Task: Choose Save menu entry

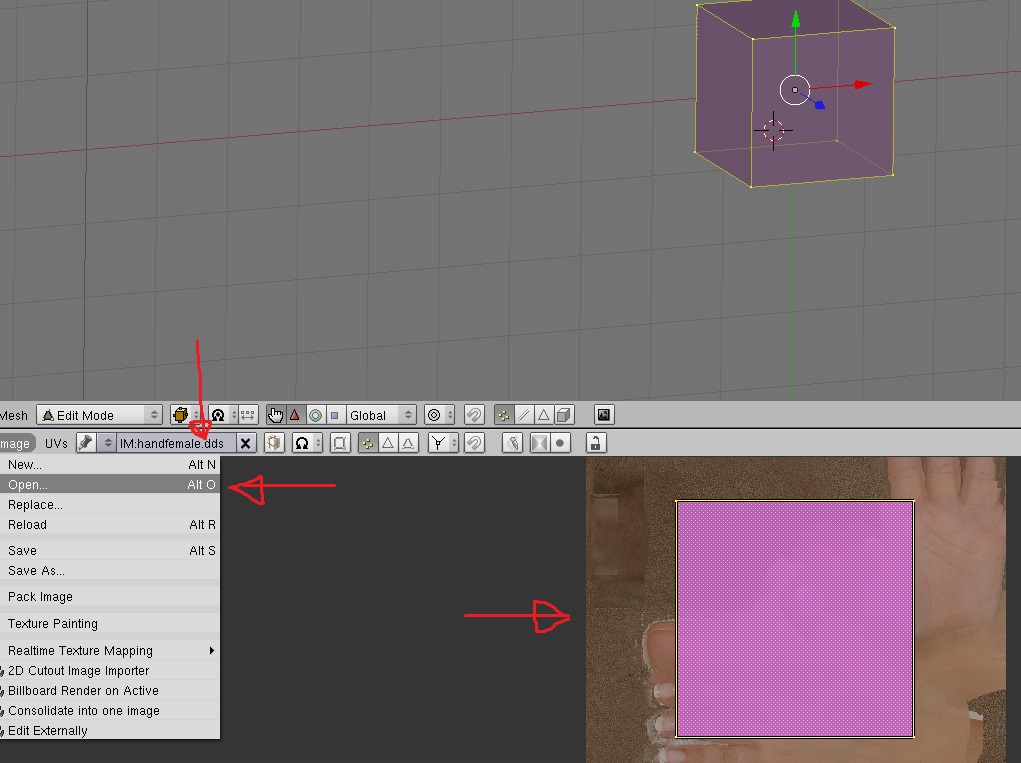Action: [110, 550]
